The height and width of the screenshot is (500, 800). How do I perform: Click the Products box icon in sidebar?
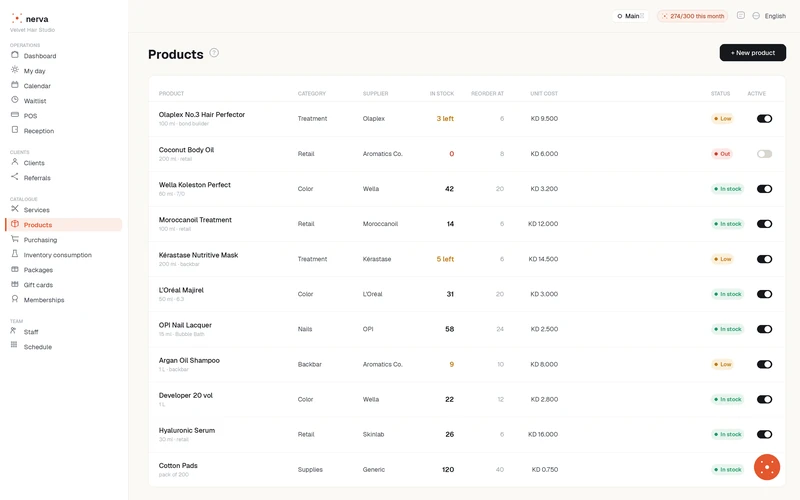[x=15, y=224]
